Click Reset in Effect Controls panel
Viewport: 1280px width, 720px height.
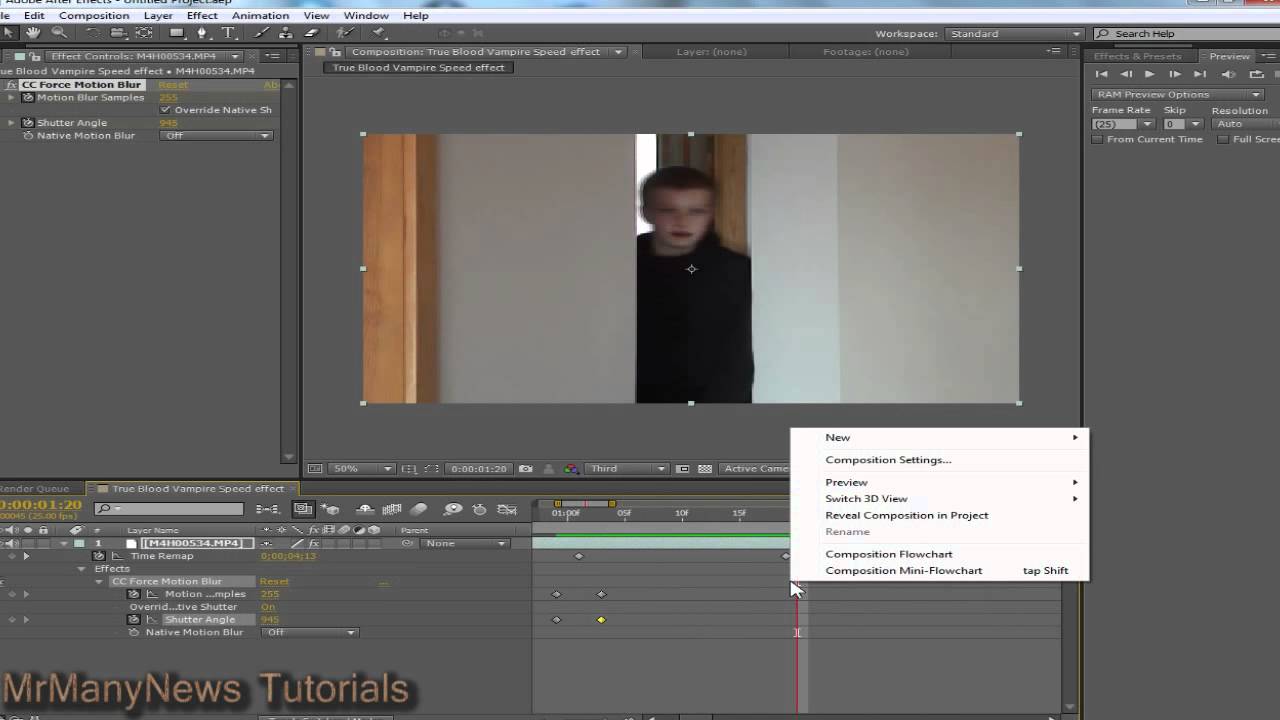173,85
